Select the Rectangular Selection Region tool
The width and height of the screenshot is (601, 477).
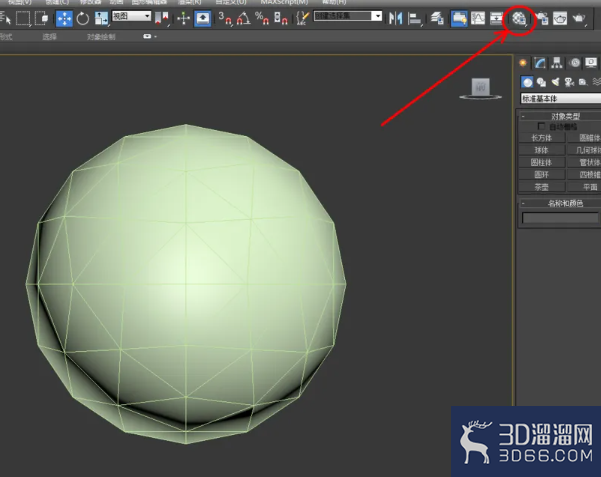[23, 18]
